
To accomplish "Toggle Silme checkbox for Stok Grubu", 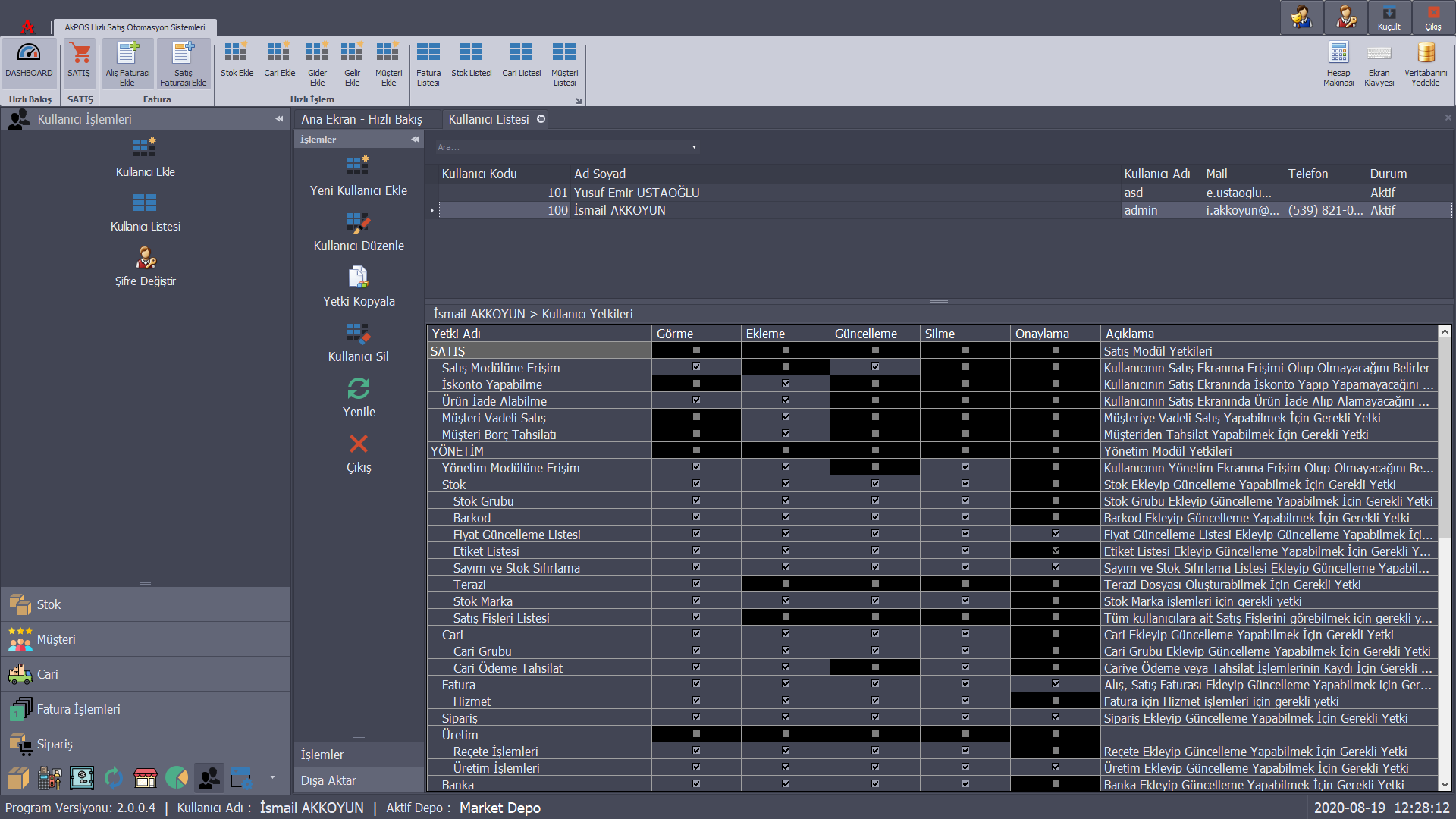I will point(965,500).
